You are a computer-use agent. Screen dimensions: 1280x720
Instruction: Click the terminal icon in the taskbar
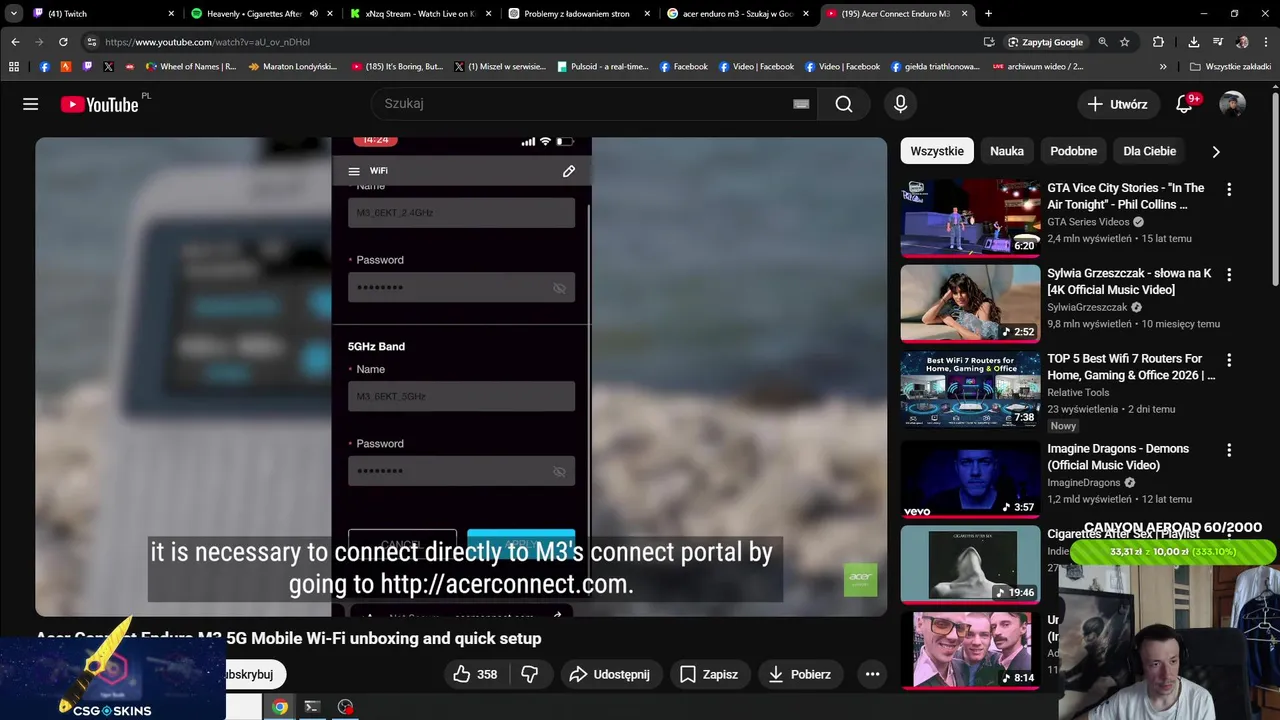coord(312,707)
